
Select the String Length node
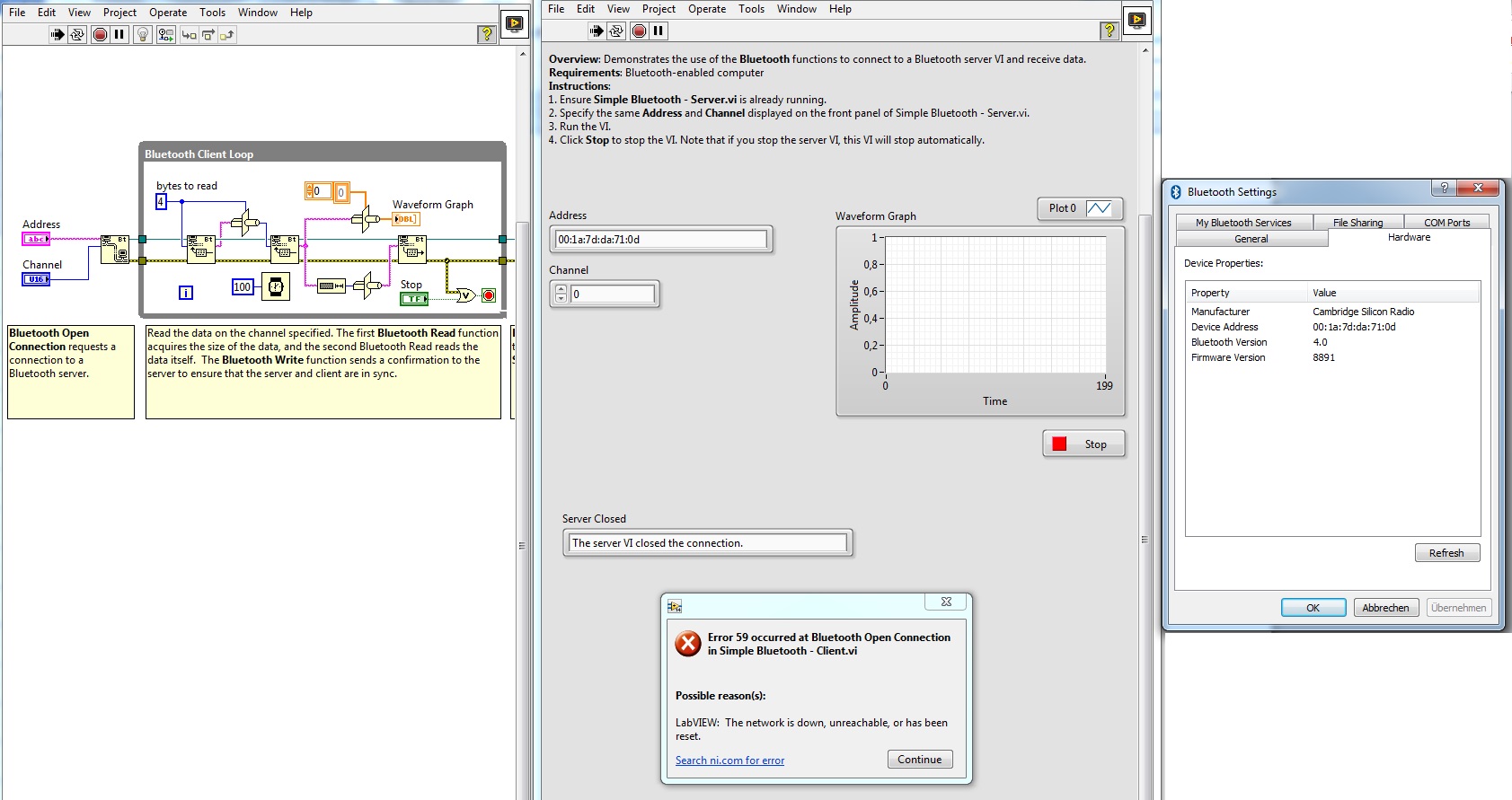pos(332,286)
